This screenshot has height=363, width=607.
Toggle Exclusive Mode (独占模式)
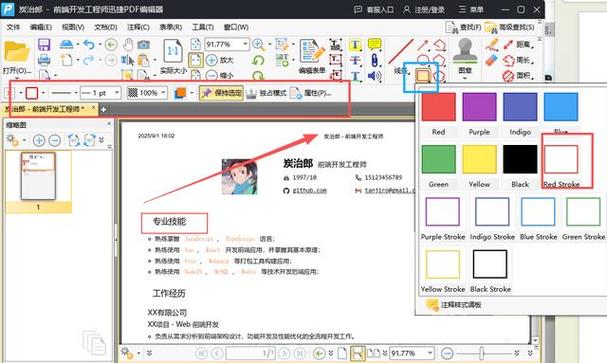266,93
